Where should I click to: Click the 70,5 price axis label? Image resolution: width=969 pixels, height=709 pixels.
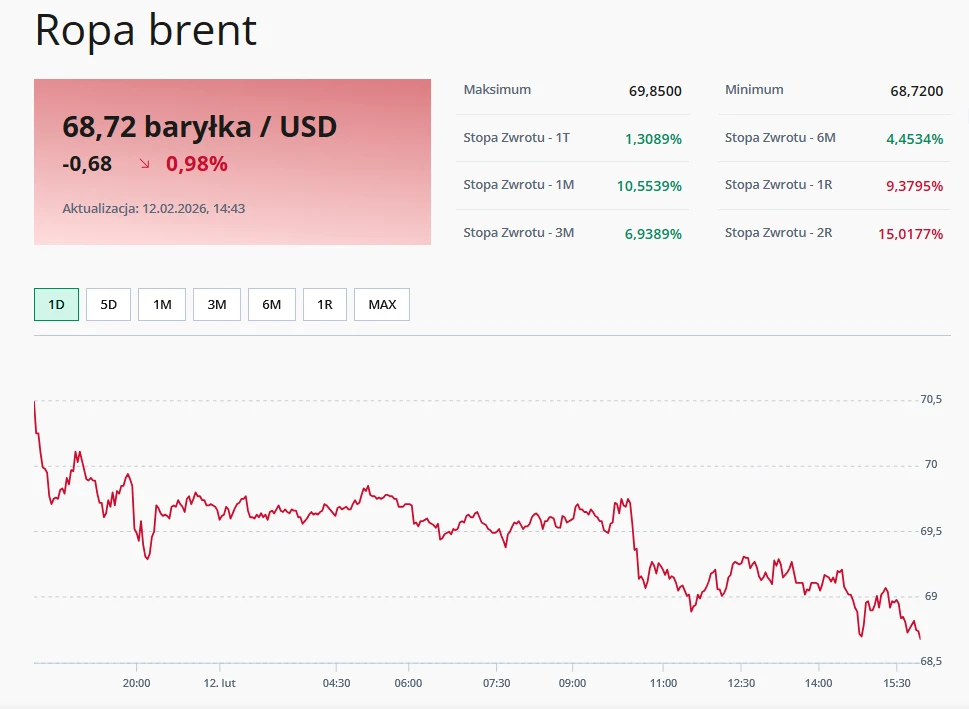[x=929, y=398]
